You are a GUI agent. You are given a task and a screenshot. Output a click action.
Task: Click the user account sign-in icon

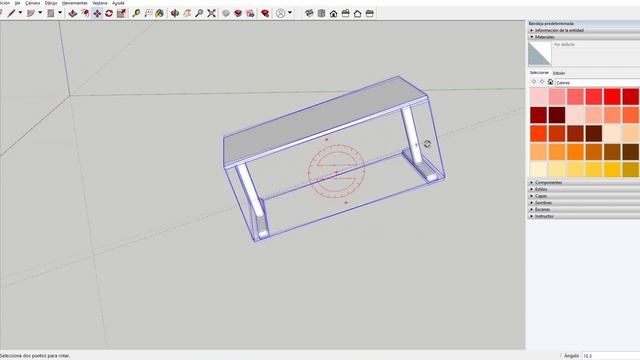(x=280, y=13)
